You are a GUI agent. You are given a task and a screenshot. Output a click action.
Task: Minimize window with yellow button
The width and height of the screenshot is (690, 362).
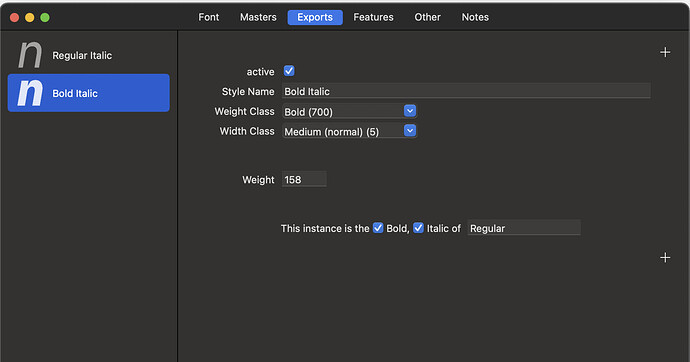pyautogui.click(x=29, y=18)
